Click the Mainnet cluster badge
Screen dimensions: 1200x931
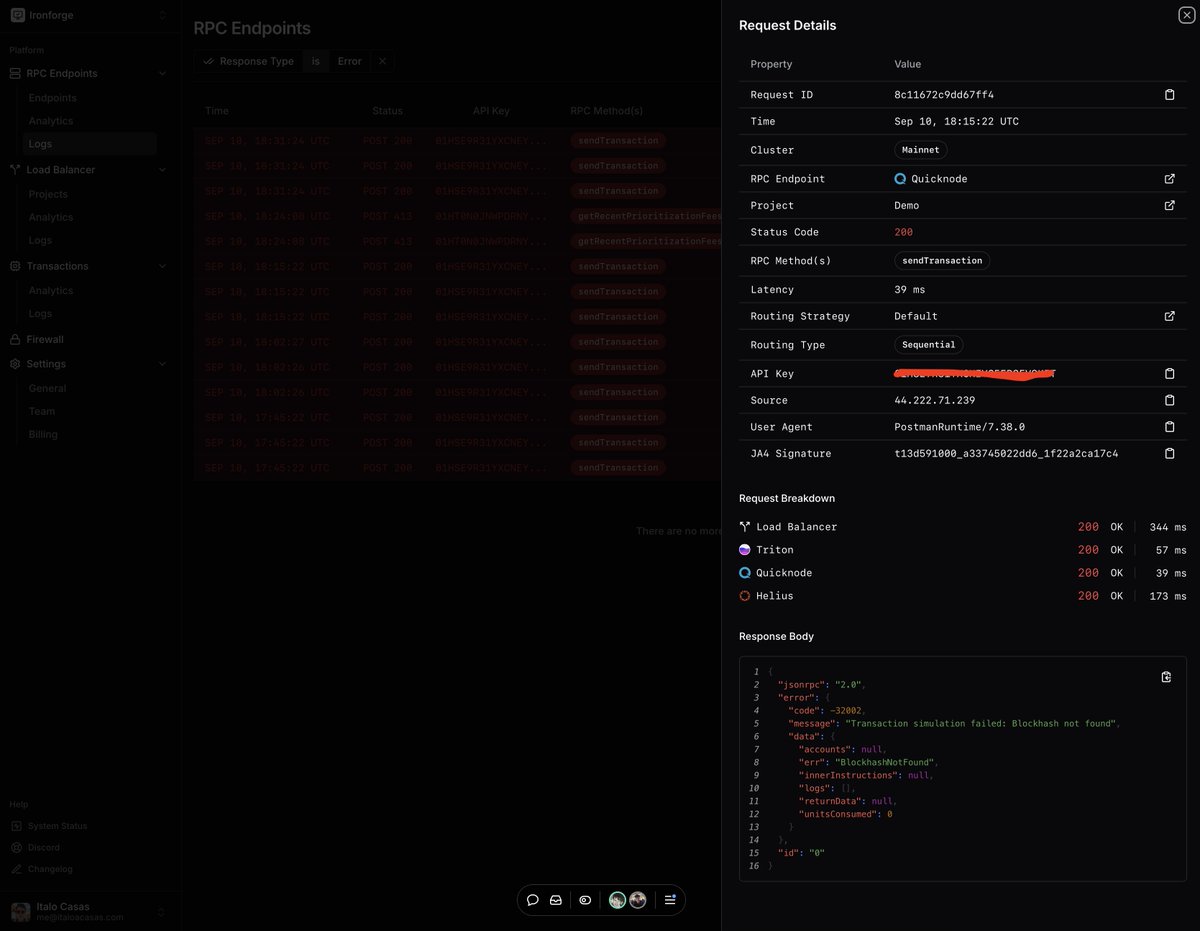click(x=920, y=150)
